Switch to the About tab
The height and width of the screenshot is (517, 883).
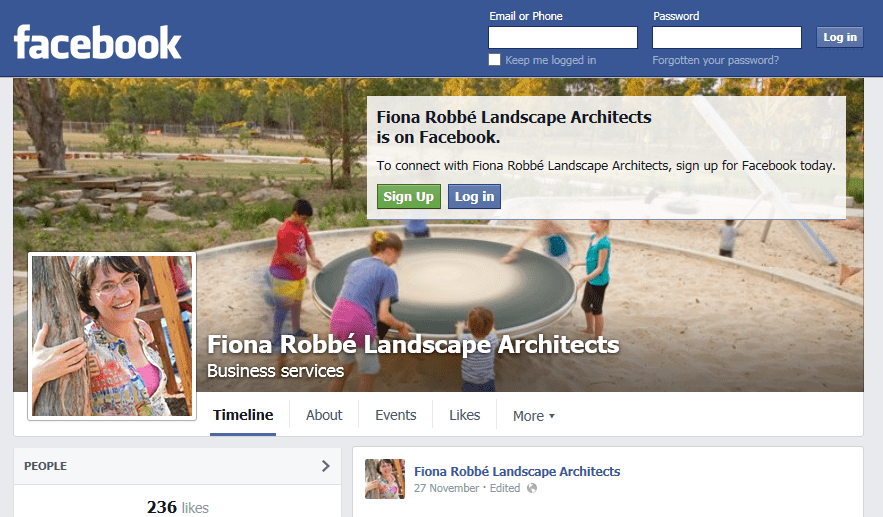324,415
